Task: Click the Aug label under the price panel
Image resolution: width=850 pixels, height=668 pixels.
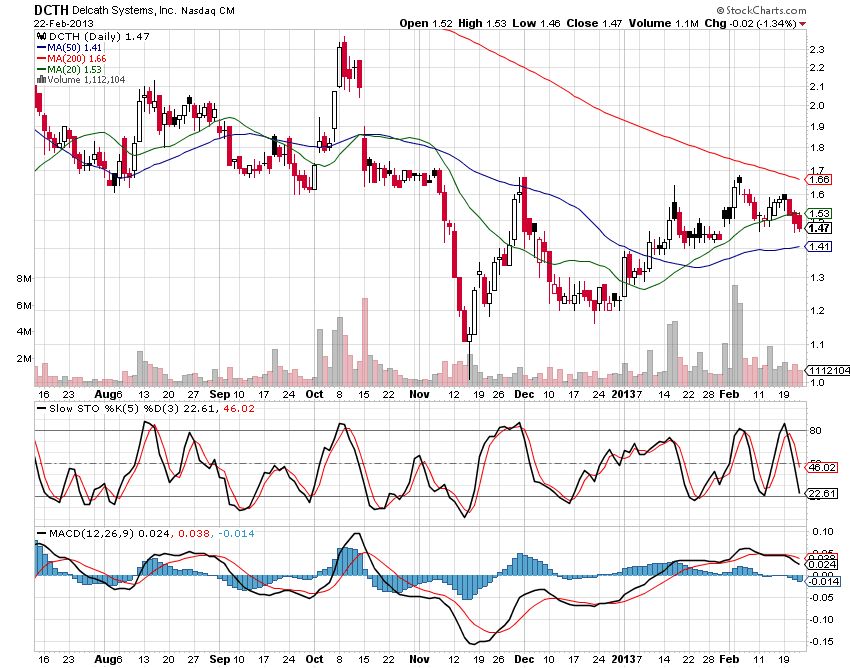Action: (x=105, y=394)
